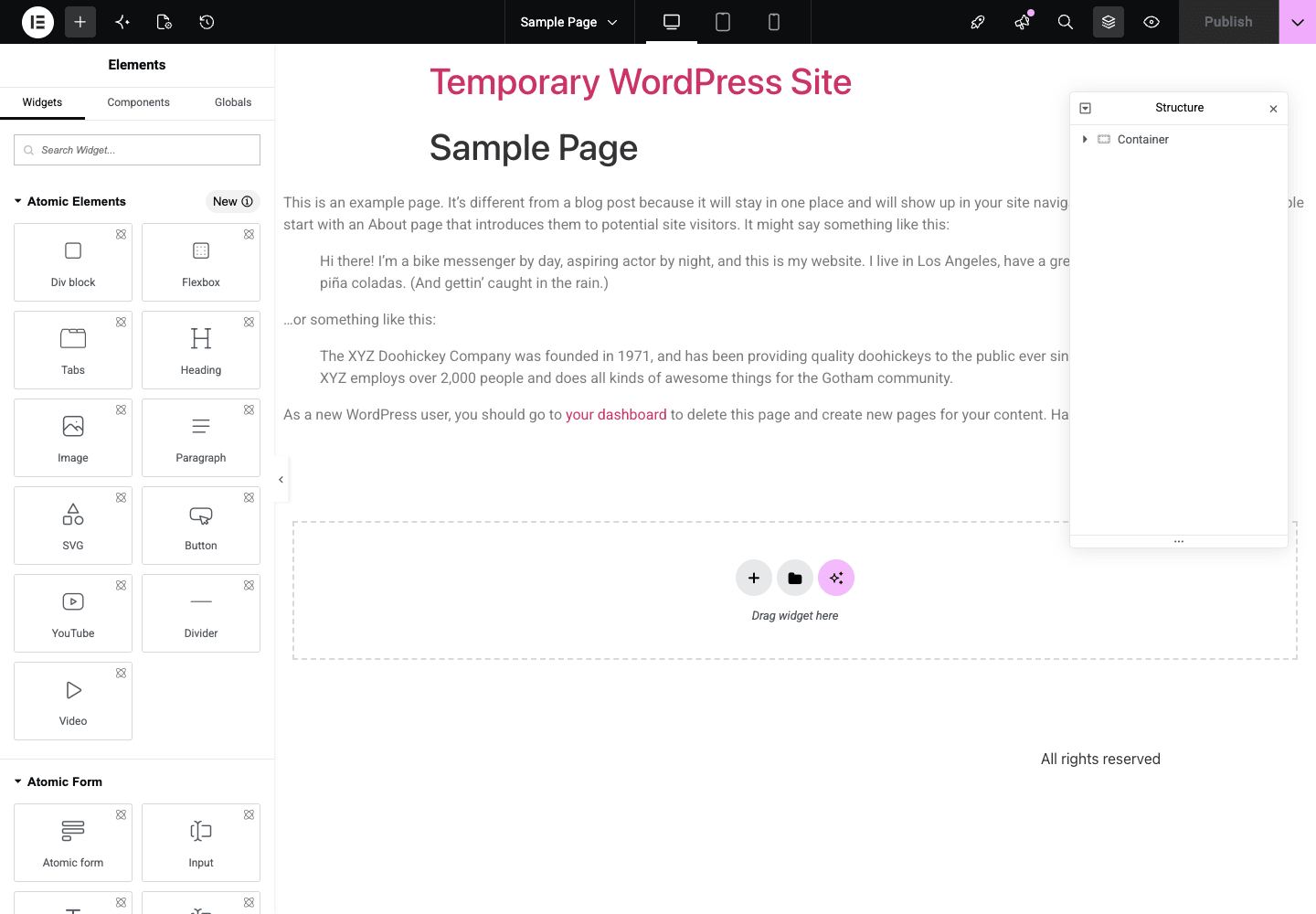The image size is (1316, 914).
Task: Click the Publish button
Action: (1228, 22)
